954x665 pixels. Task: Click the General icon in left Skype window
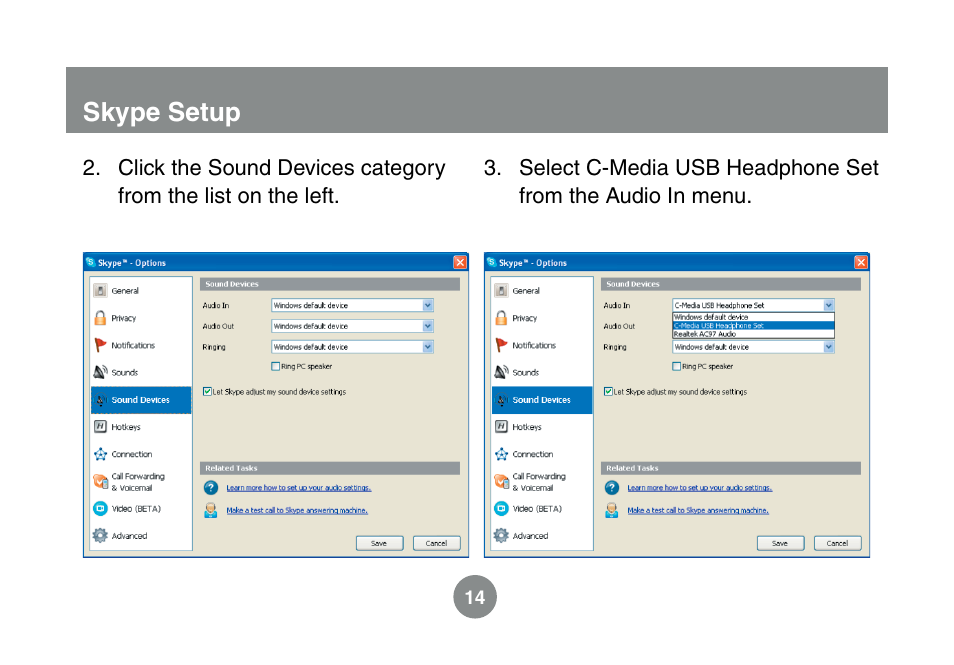[x=100, y=290]
